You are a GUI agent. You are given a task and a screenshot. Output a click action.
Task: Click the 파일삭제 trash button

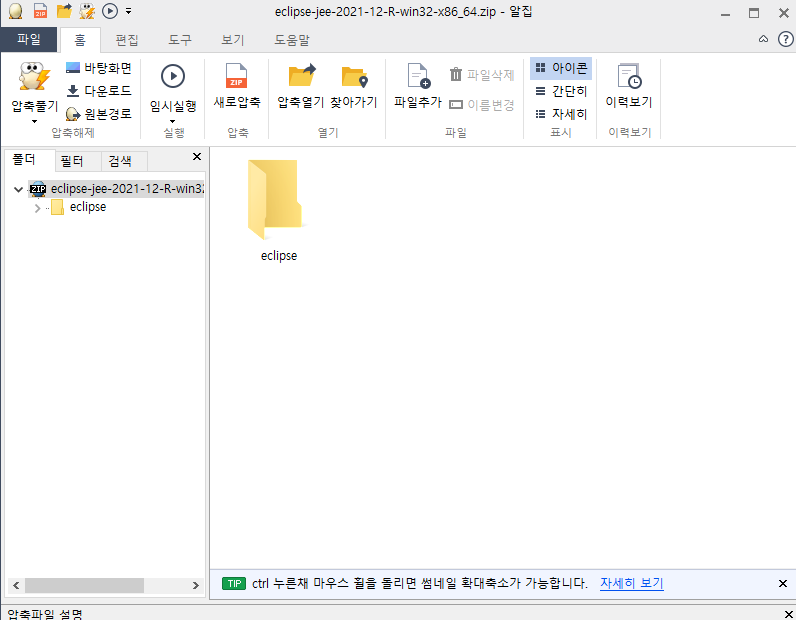pyautogui.click(x=482, y=75)
